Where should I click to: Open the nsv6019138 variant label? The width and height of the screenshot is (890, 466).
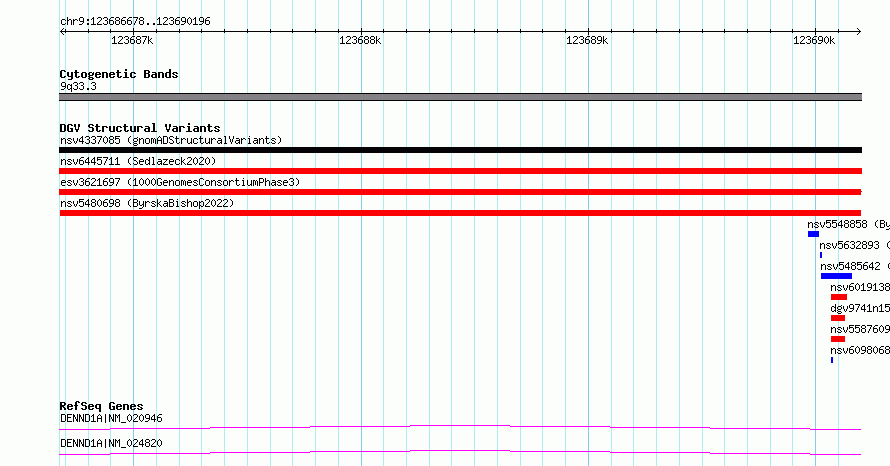tap(860, 287)
